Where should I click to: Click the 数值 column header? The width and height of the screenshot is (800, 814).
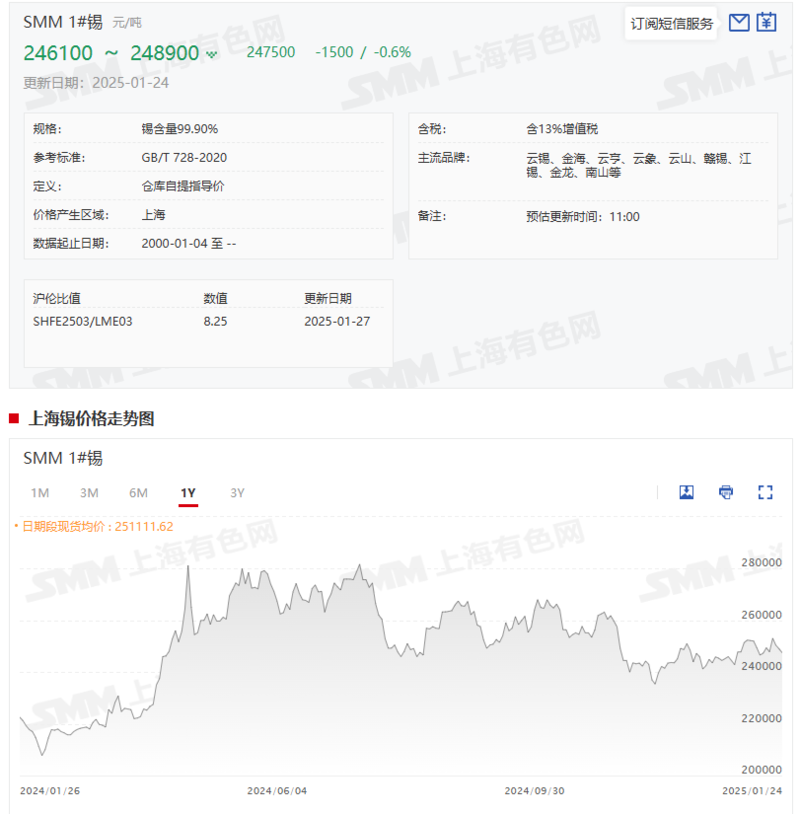tap(215, 299)
